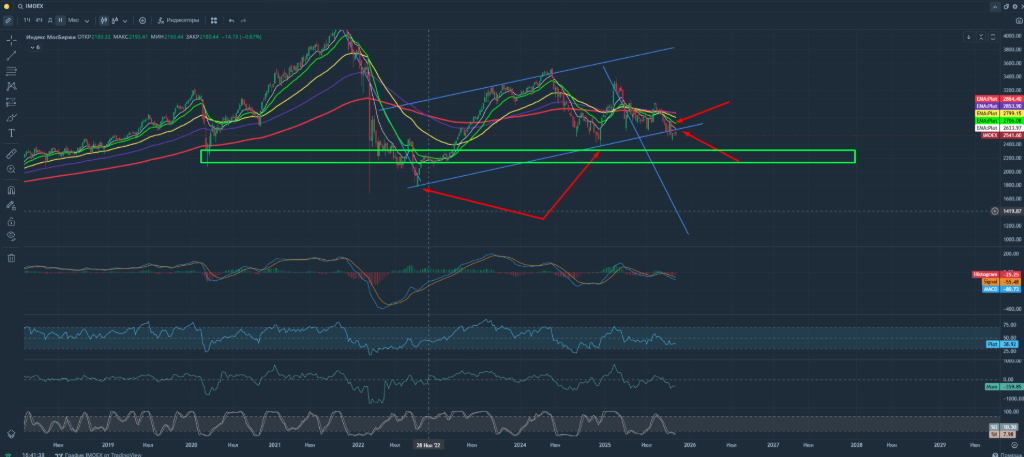Expand the collapsed indicators legend showing 6
Viewport: 1024px width, 457px height.
coord(35,47)
